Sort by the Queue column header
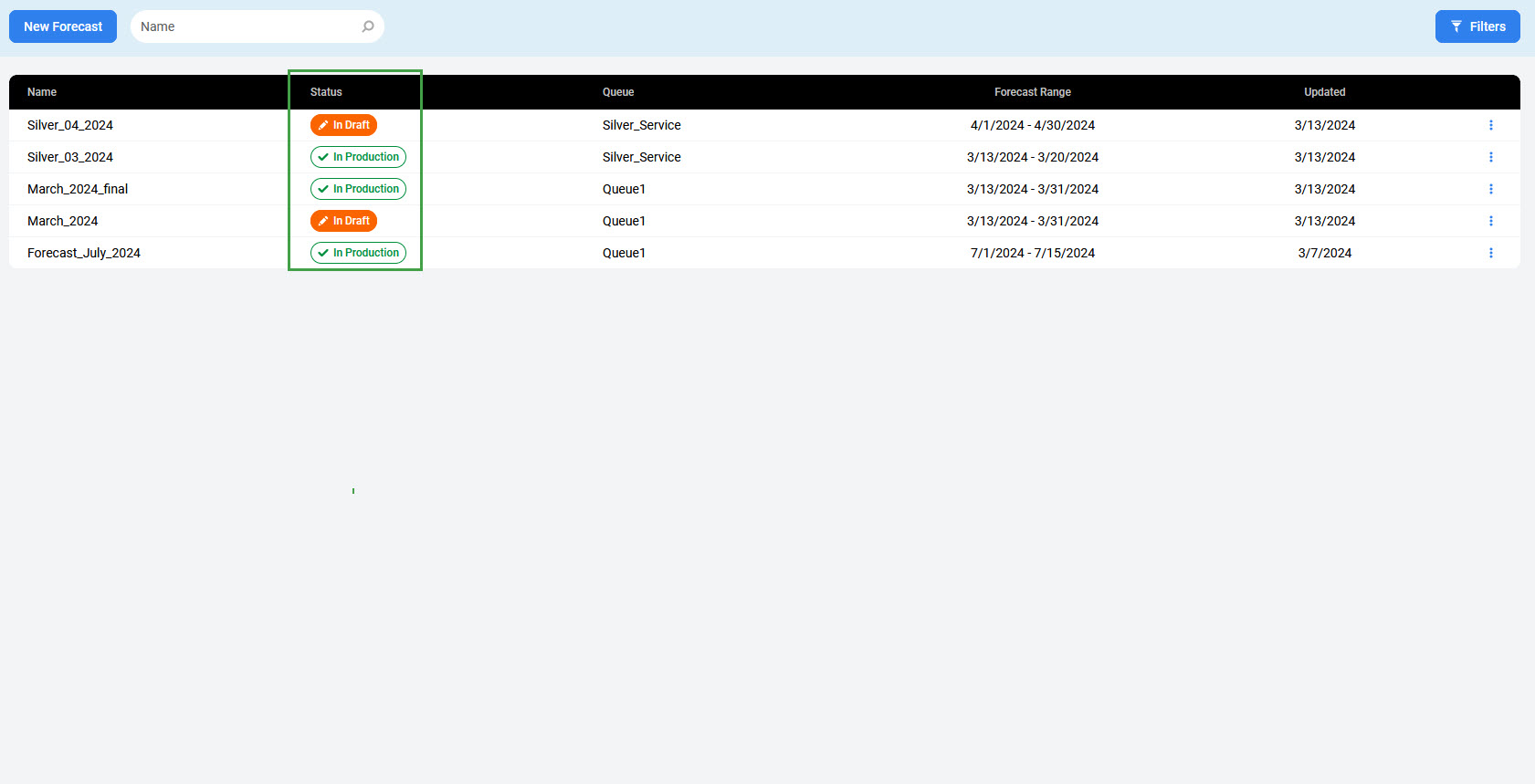 (x=618, y=92)
